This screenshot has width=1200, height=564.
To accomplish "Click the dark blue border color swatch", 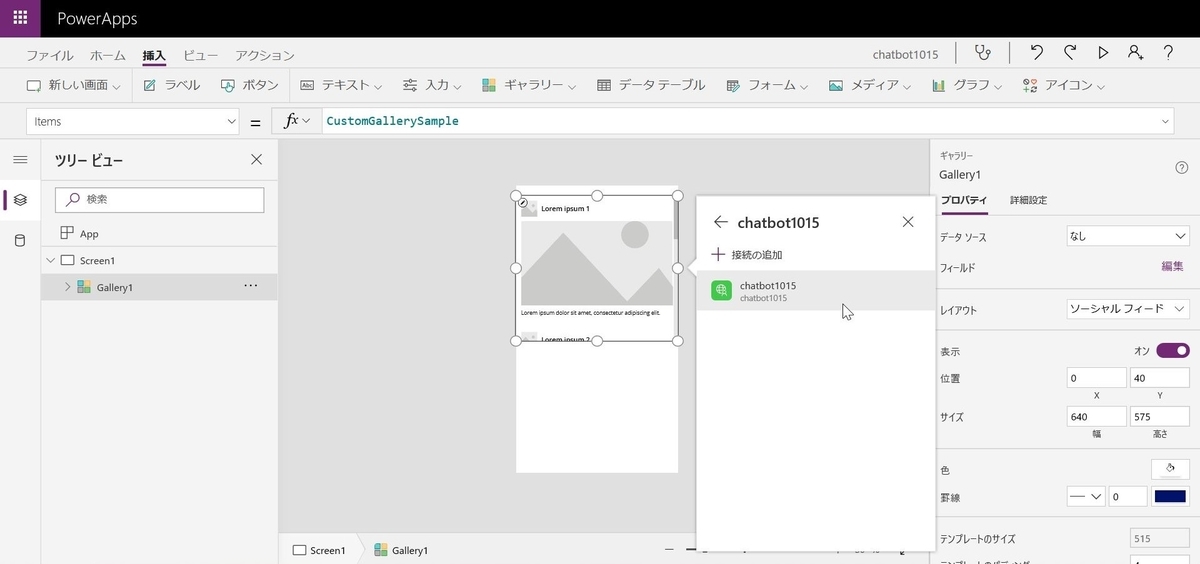I will click(1170, 496).
